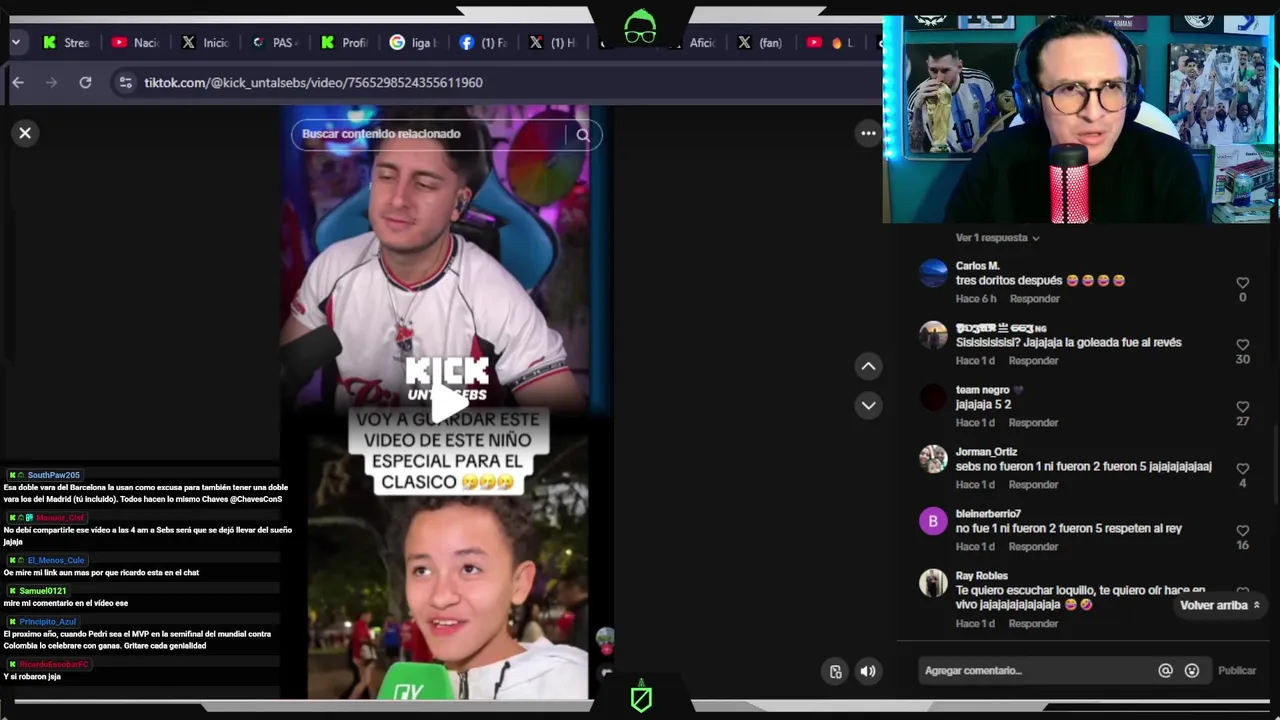Switch to the YouTube 'Naci' tab
The height and width of the screenshot is (720, 1280).
135,42
